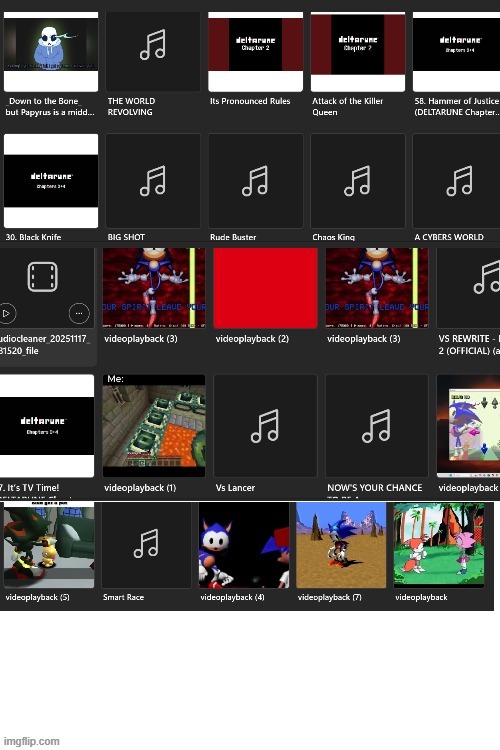Screen dimensions: 500x750
Task: Click the "30. Black Knife" file name
Action: coord(33,237)
